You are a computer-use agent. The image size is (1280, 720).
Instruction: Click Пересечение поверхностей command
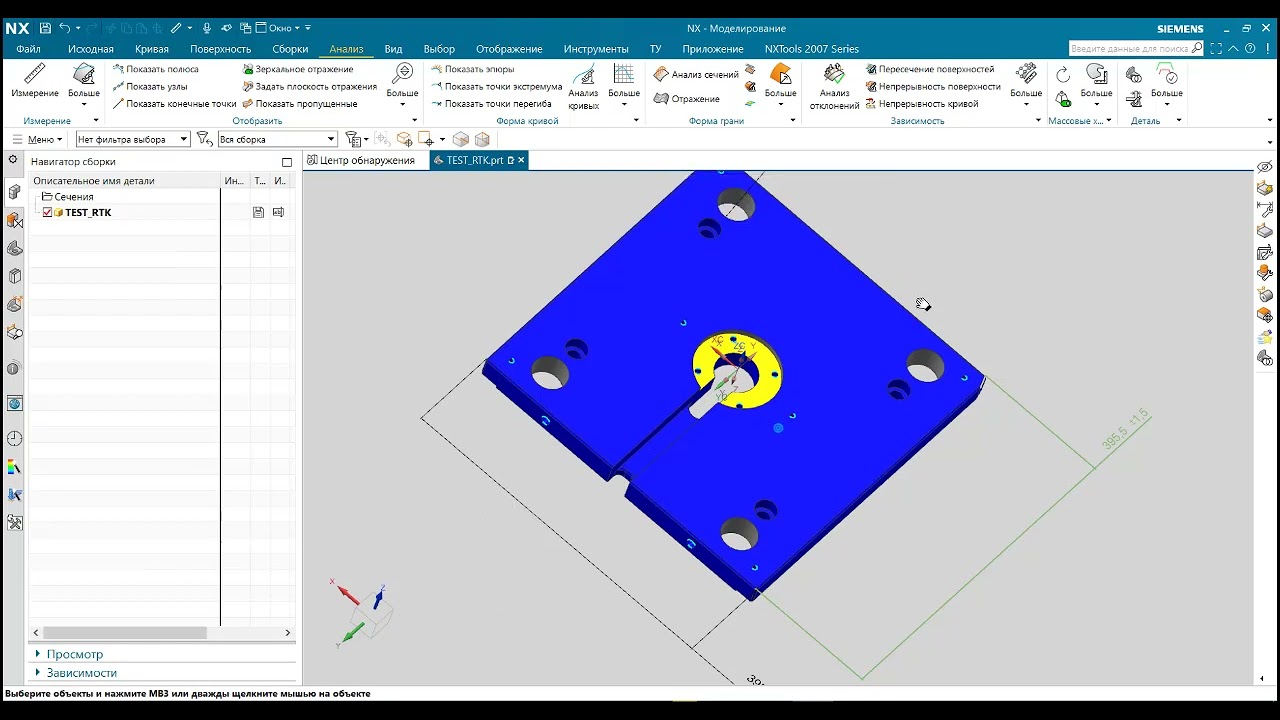(x=930, y=69)
